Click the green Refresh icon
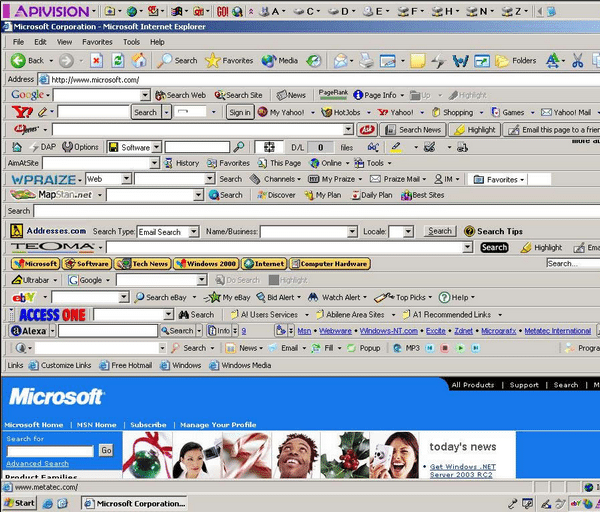 click(x=118, y=60)
